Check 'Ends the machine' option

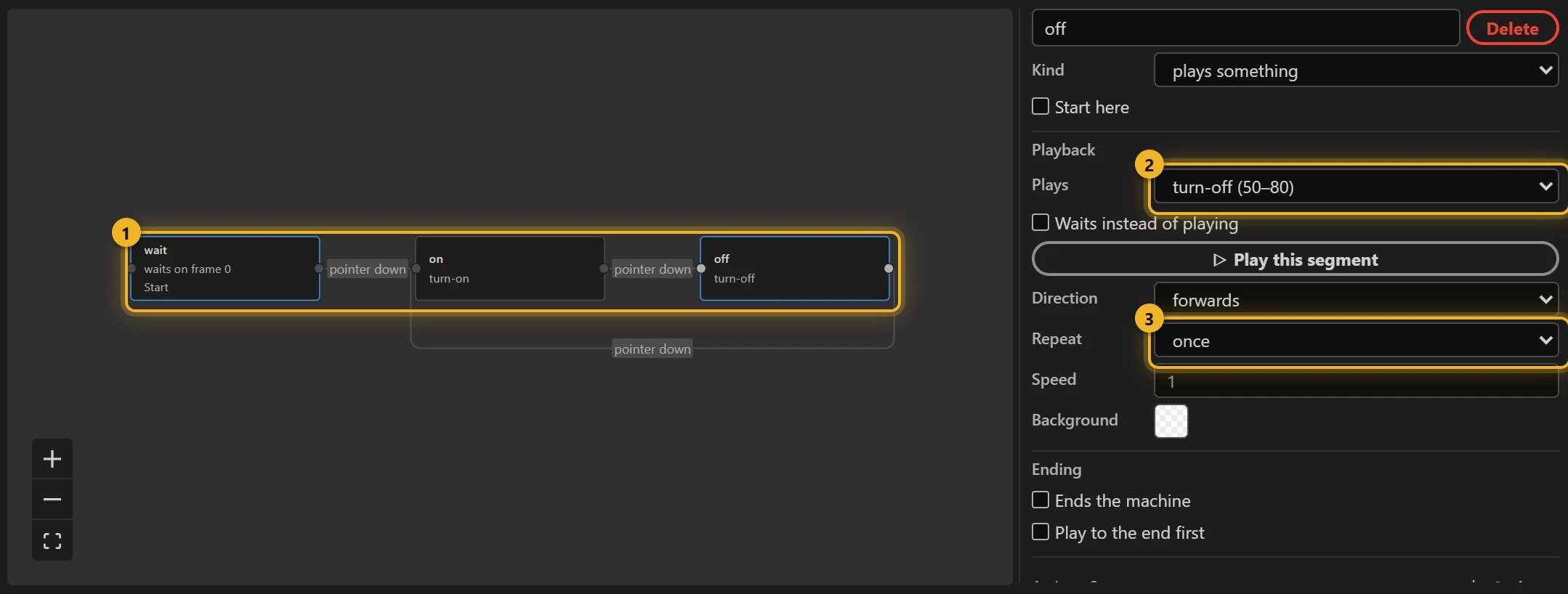pos(1040,500)
